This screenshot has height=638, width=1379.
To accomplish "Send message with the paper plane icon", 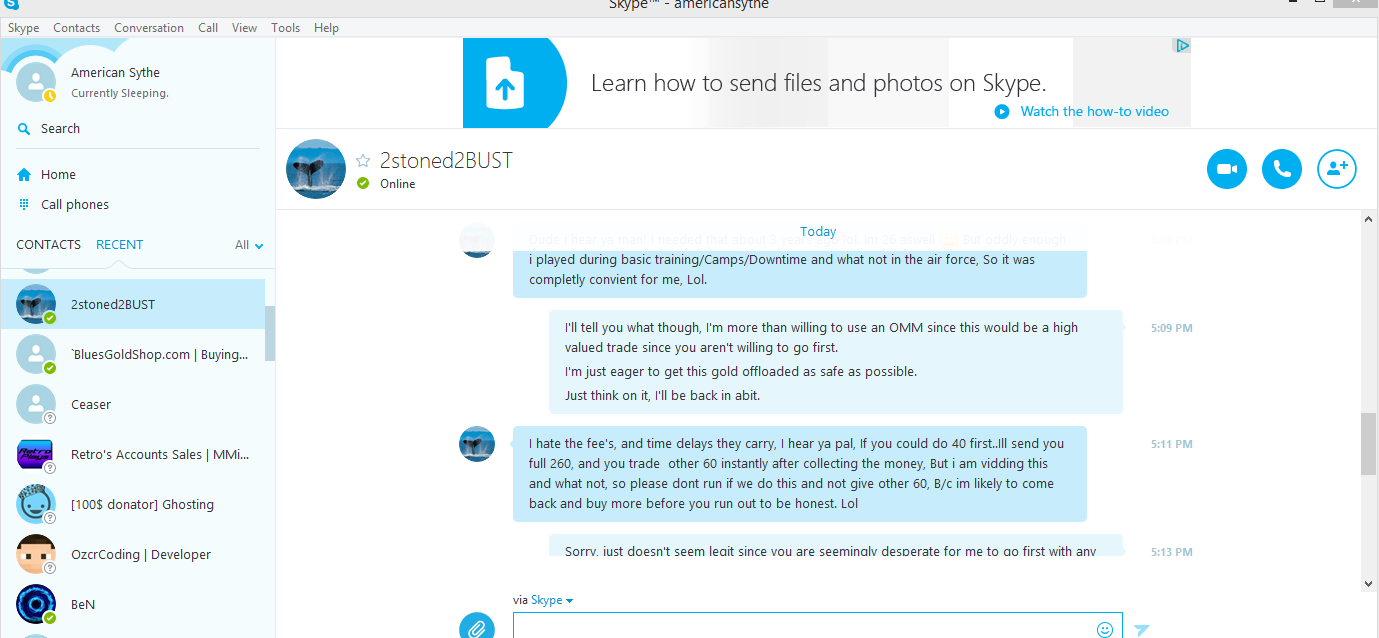I will point(1141,630).
